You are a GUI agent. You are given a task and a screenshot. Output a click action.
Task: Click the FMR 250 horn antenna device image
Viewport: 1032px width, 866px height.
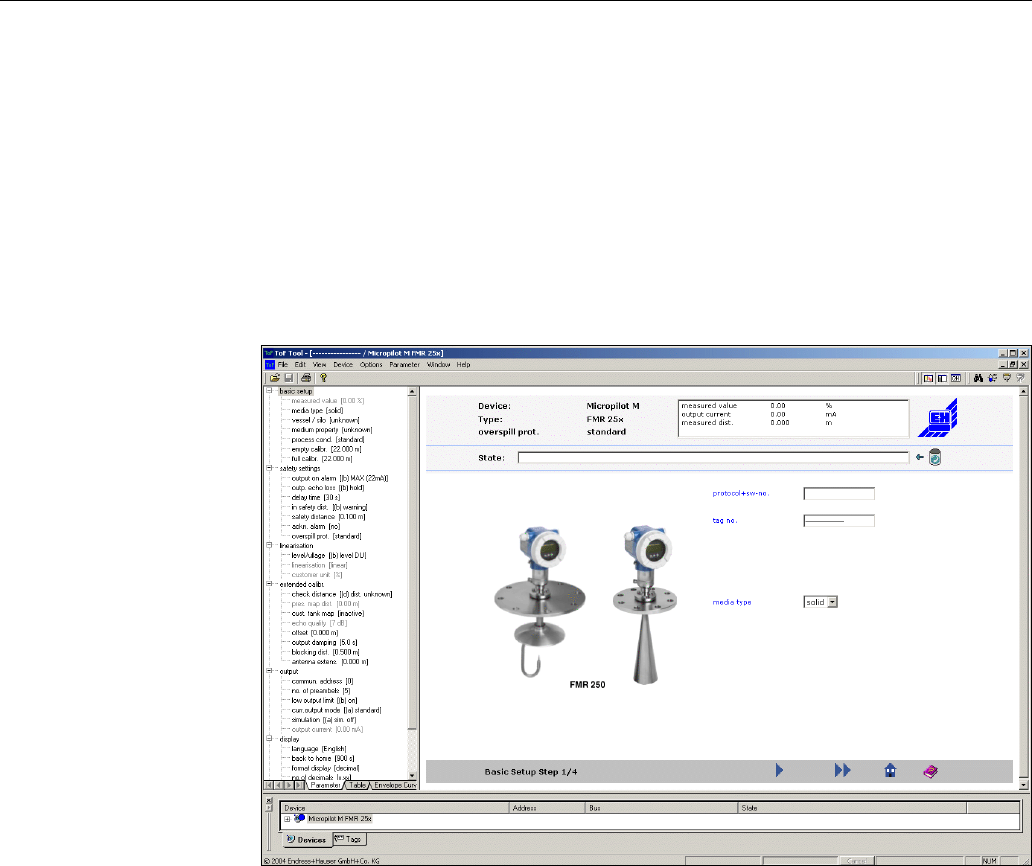point(643,604)
